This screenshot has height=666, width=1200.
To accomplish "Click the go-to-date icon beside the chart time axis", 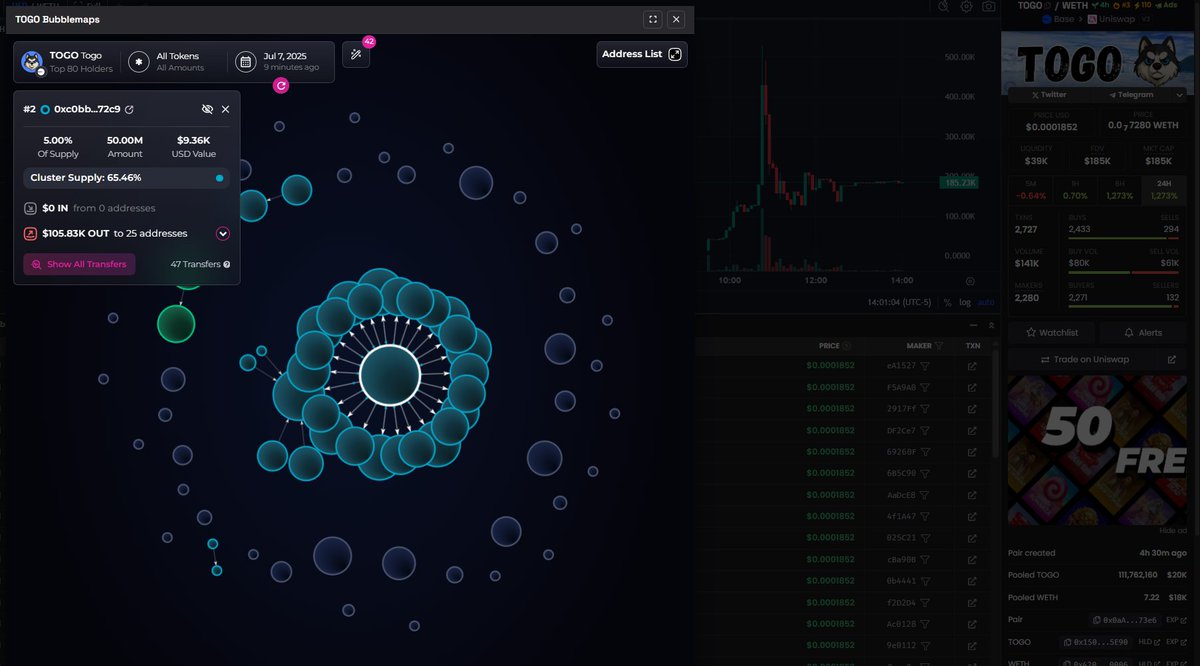I will click(968, 281).
